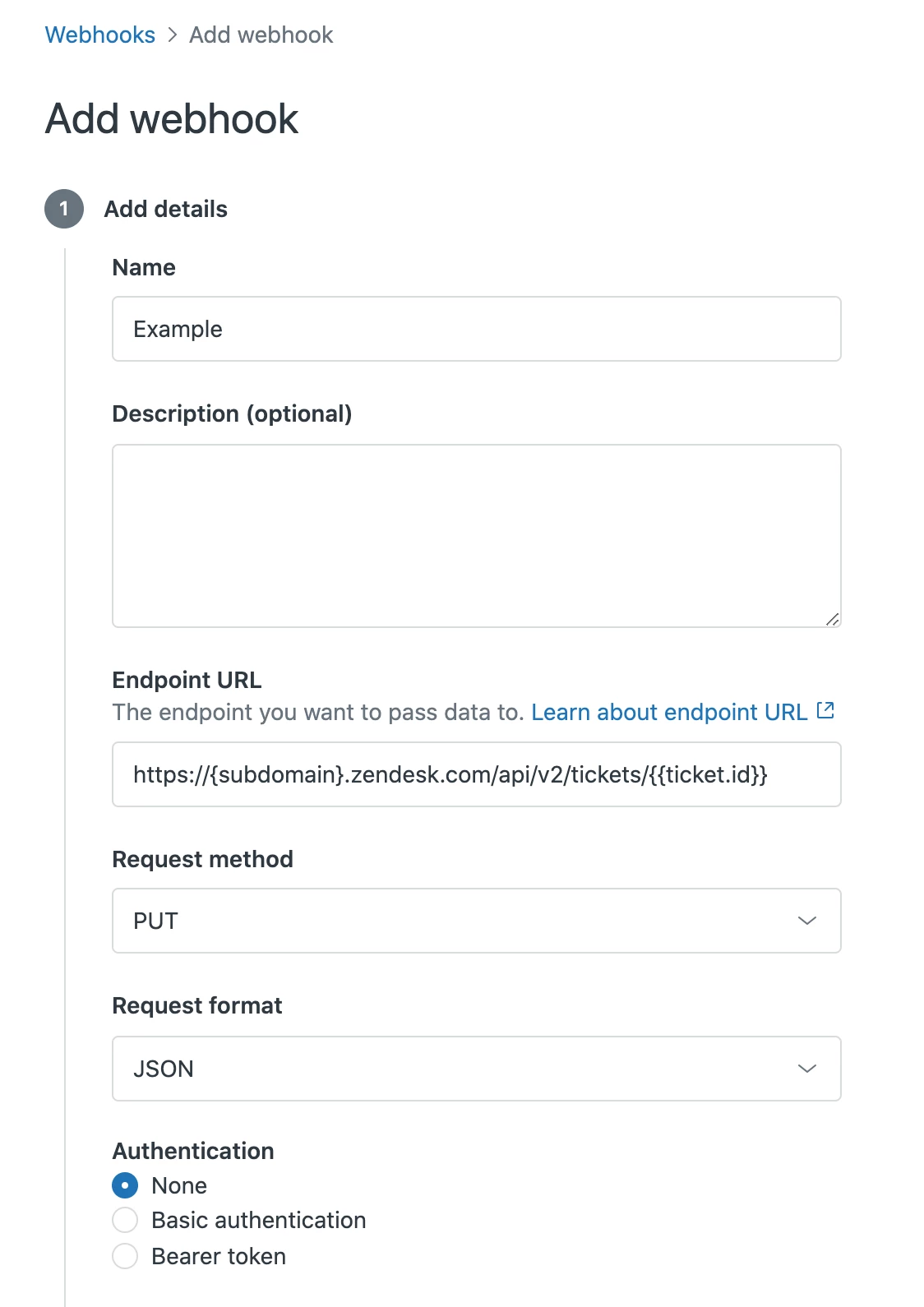Select the None authentication option
This screenshot has height=1307, width=924.
tap(125, 1185)
